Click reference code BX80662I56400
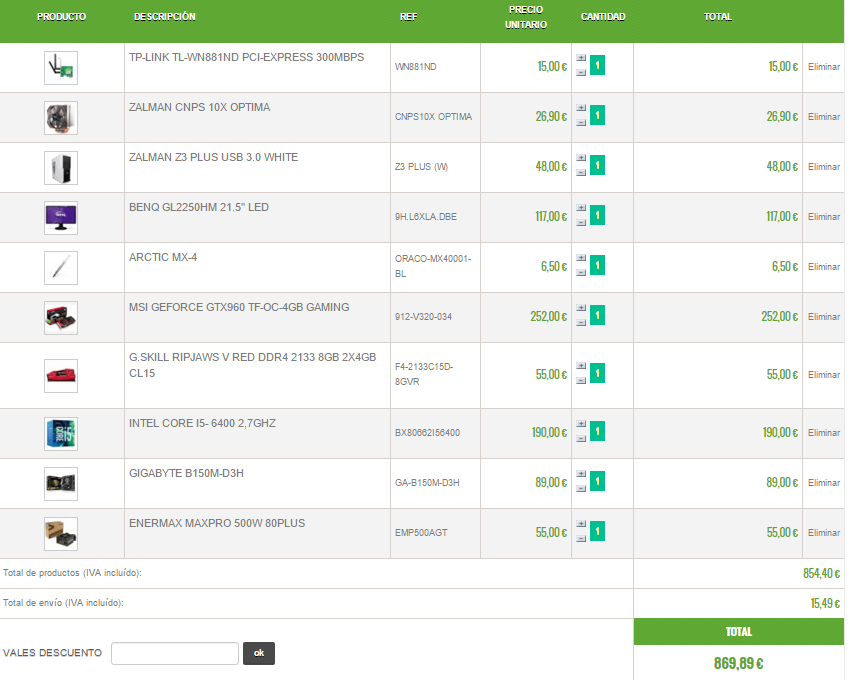This screenshot has height=680, width=859. coord(427,433)
